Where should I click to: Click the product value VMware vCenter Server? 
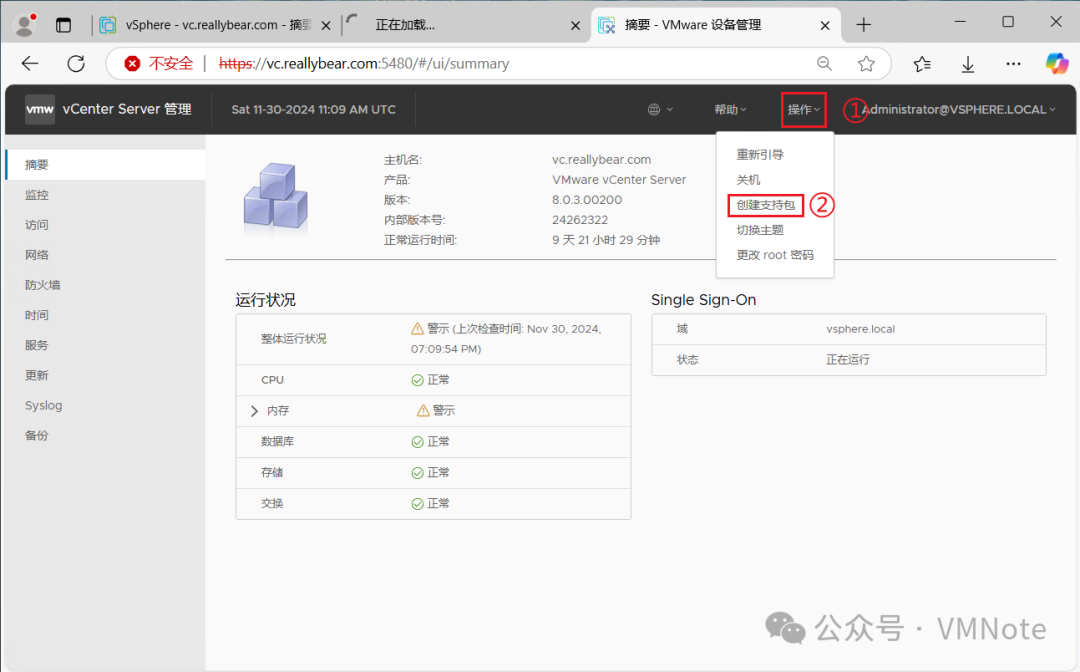(619, 180)
